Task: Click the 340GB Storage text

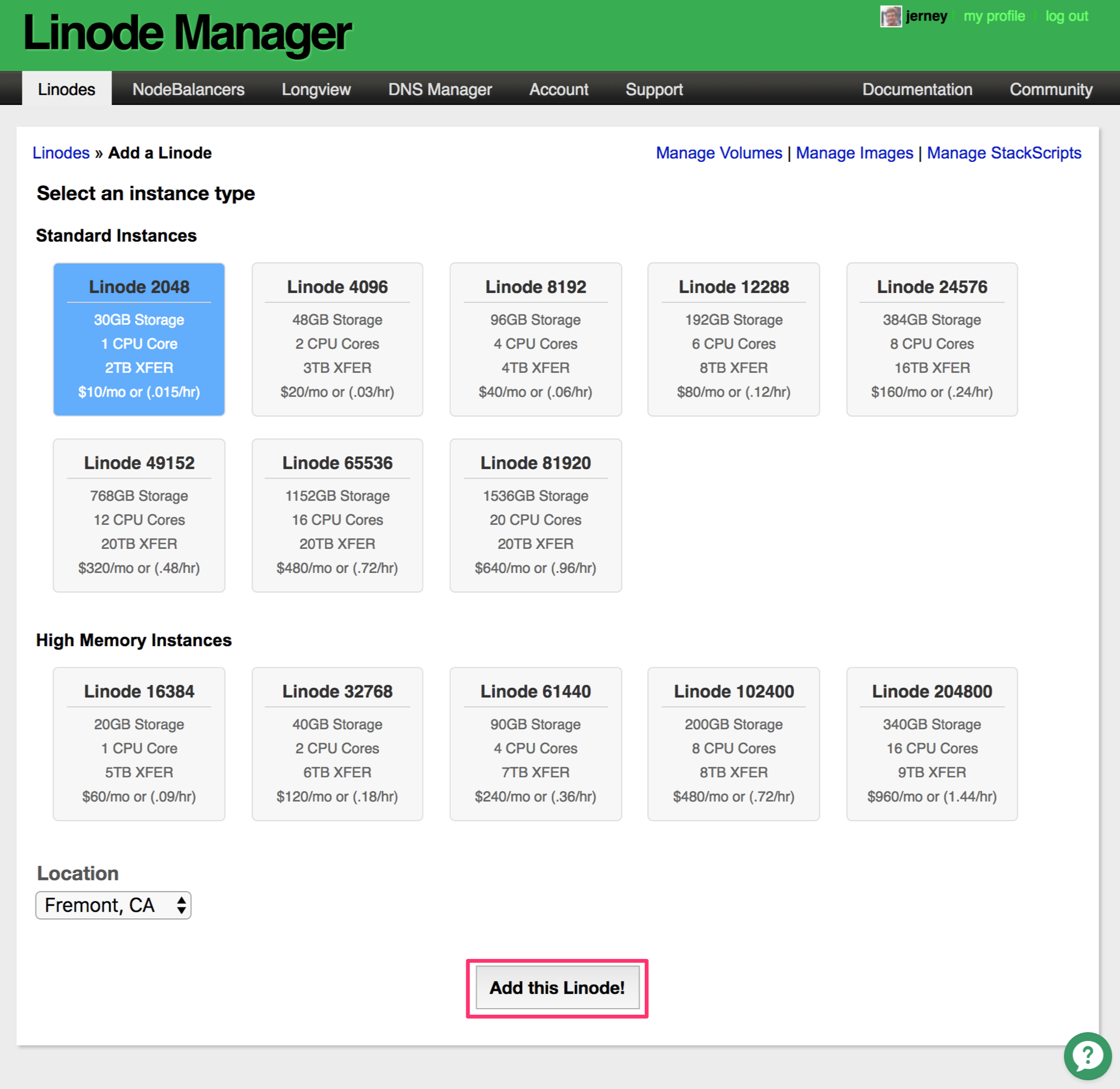Action: (x=932, y=724)
